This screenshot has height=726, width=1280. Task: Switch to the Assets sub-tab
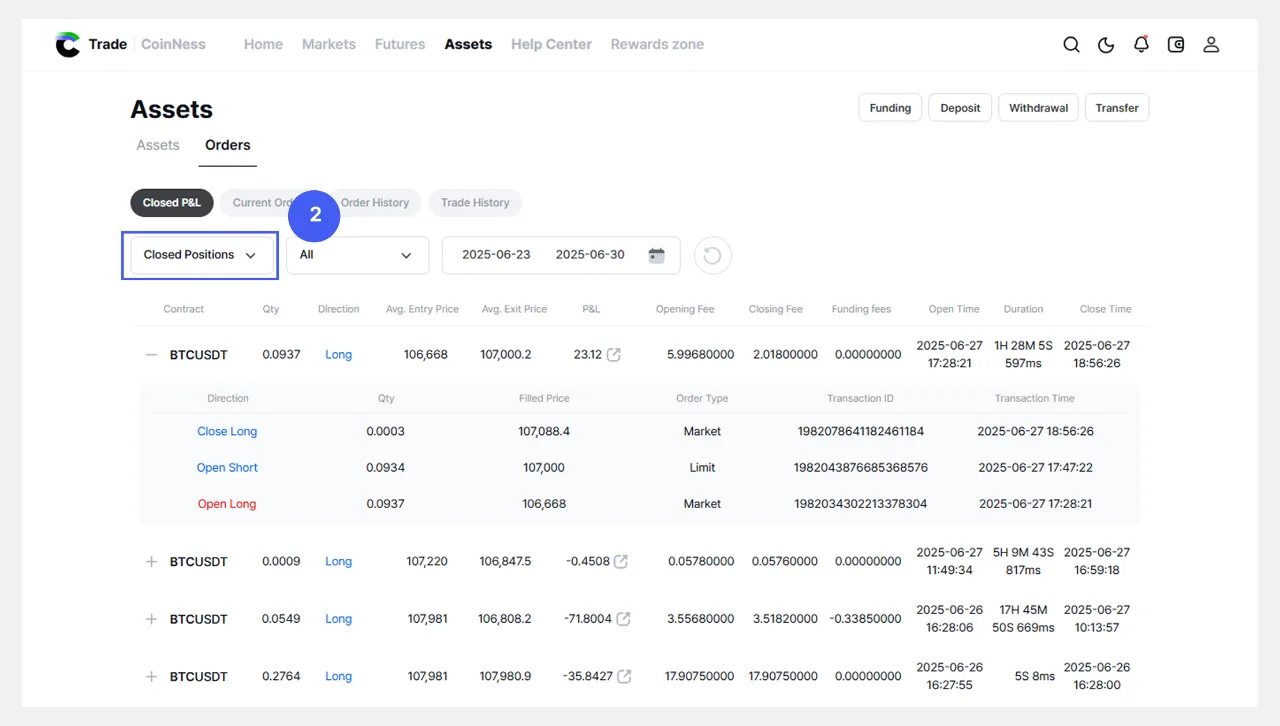[158, 145]
